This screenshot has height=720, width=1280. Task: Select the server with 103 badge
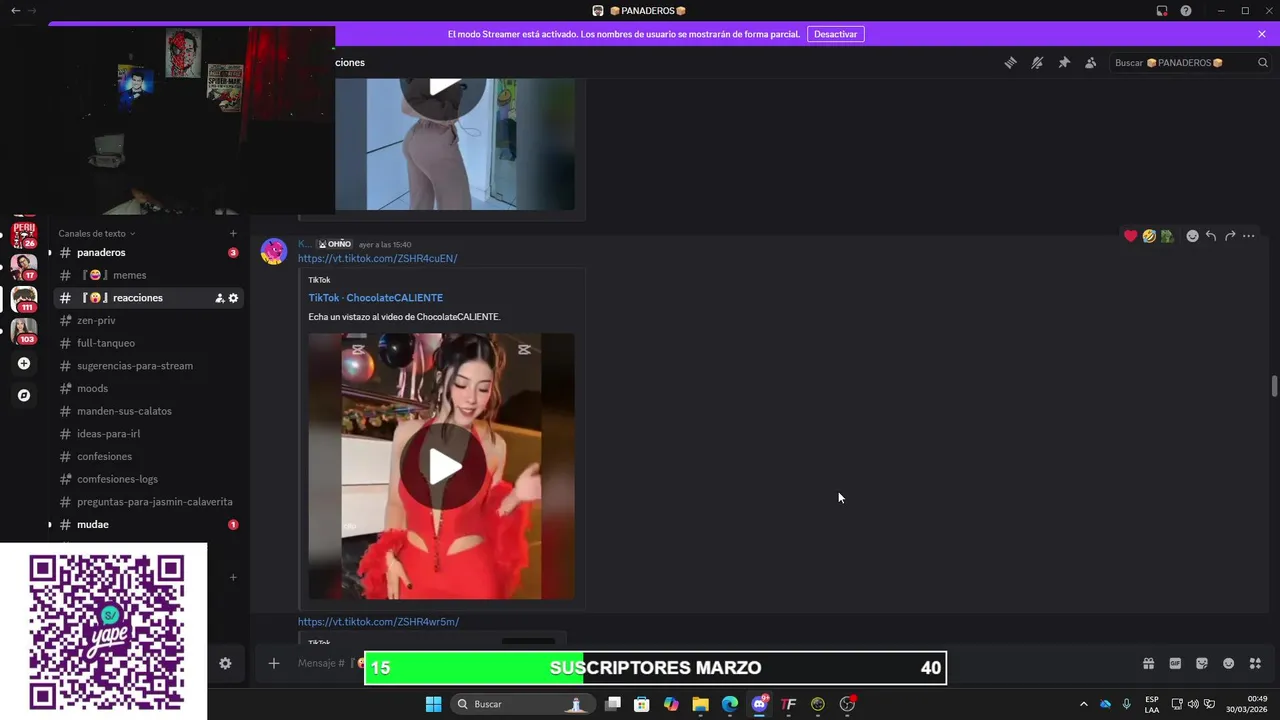point(24,331)
